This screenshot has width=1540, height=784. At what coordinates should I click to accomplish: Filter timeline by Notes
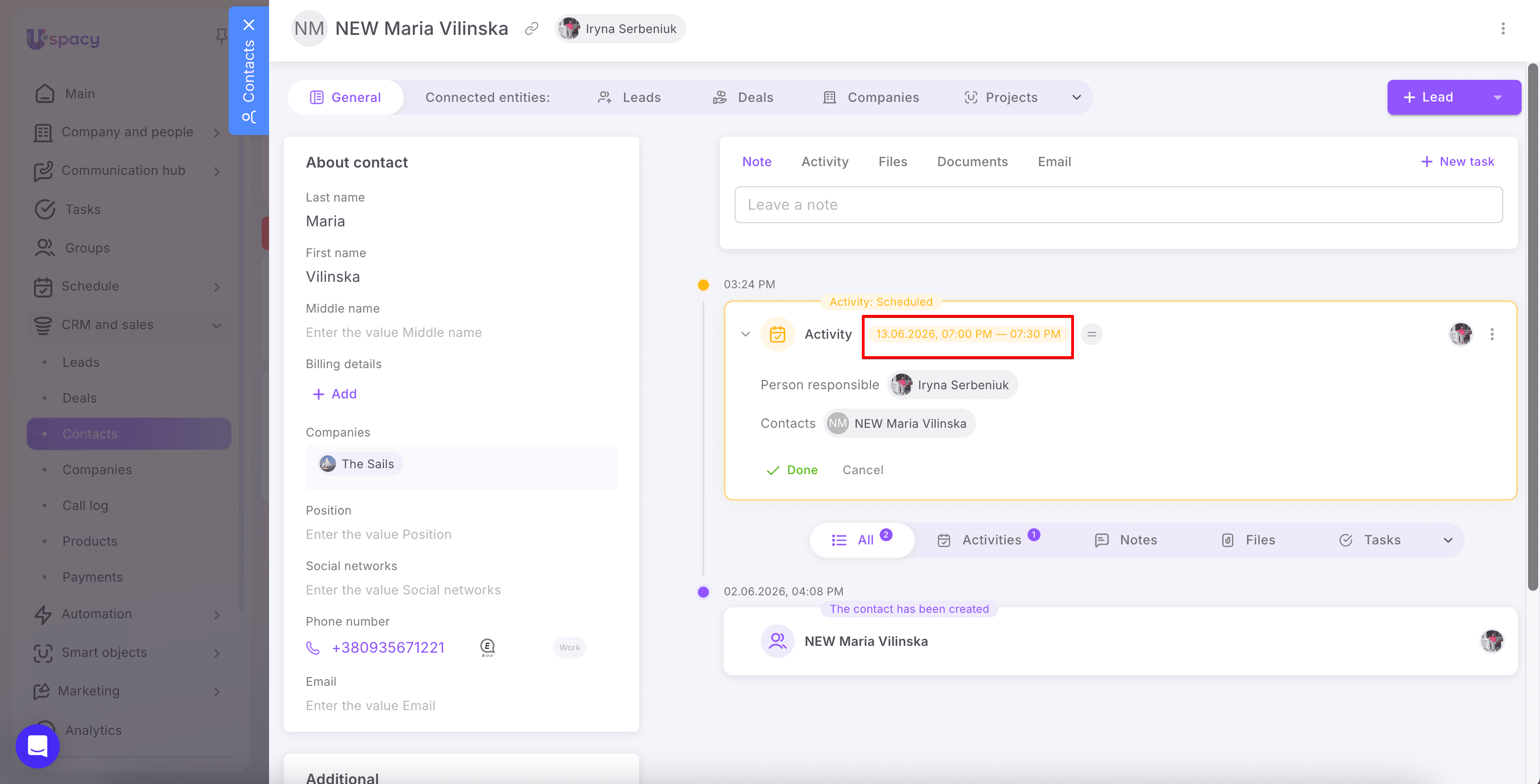coord(1126,540)
